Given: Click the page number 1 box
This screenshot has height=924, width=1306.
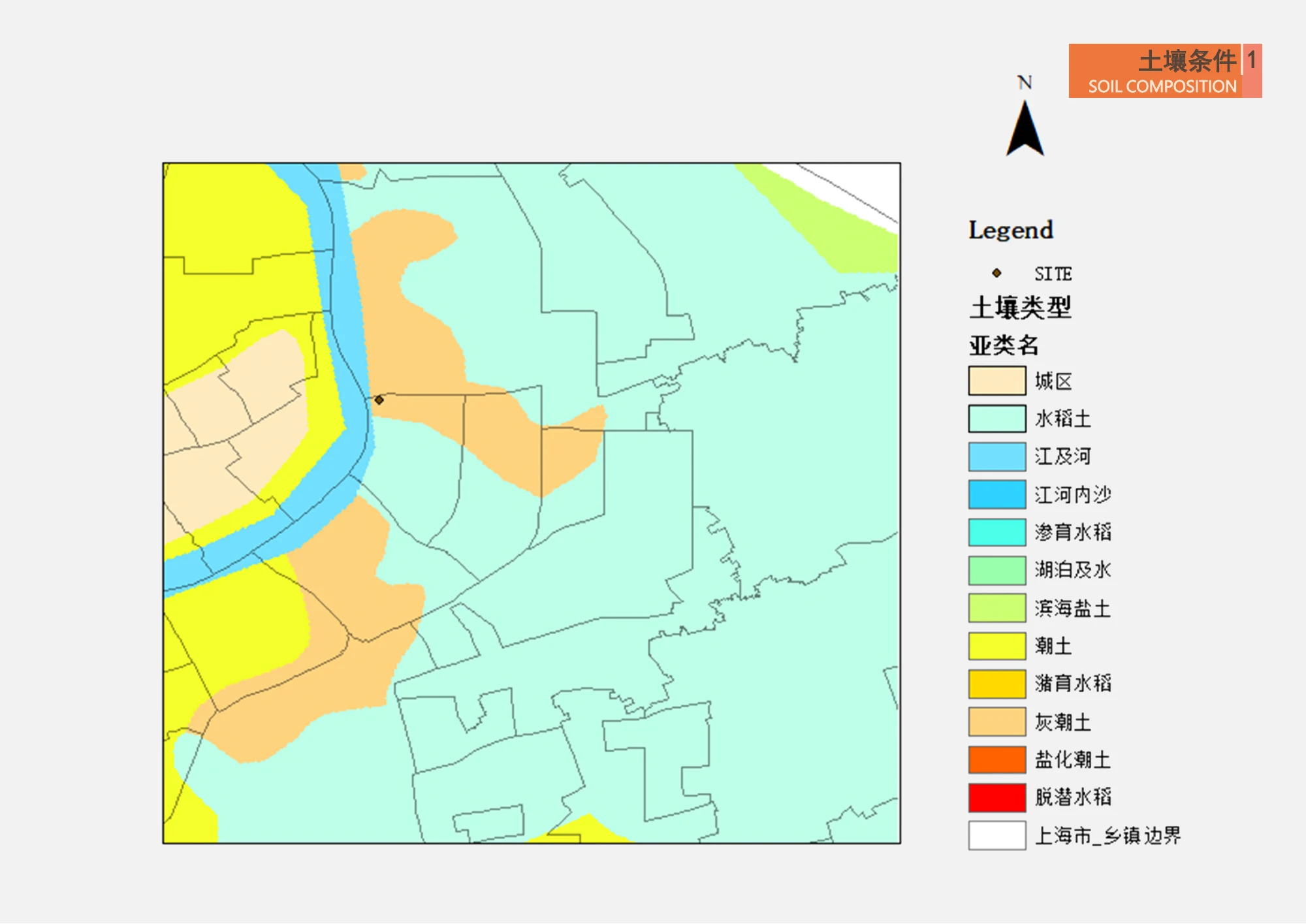Looking at the screenshot, I should (x=1252, y=71).
